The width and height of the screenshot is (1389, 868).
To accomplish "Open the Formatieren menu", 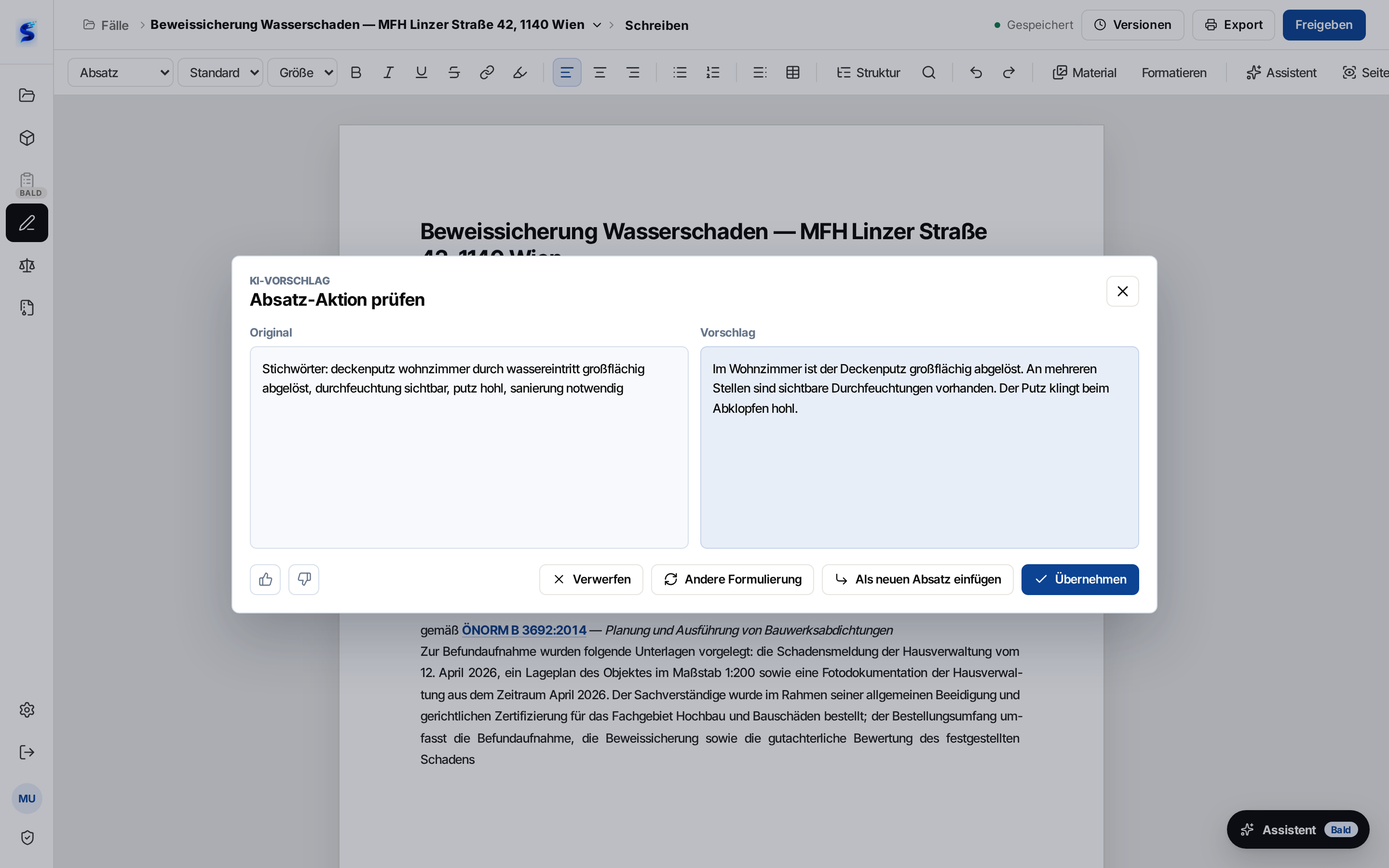I will pos(1174,72).
